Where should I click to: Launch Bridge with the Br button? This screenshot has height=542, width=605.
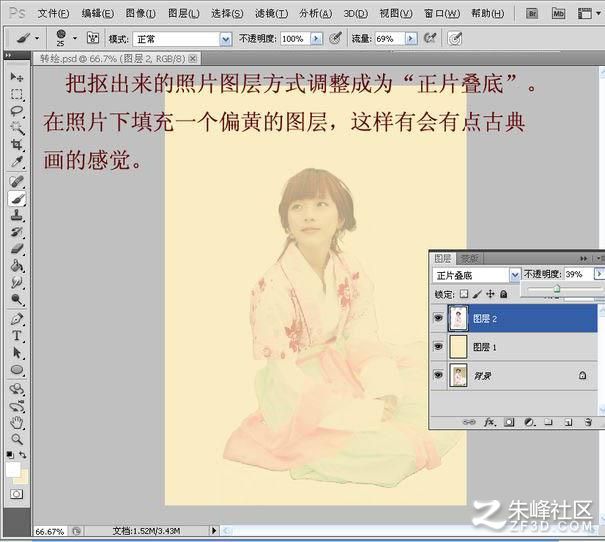pos(532,14)
